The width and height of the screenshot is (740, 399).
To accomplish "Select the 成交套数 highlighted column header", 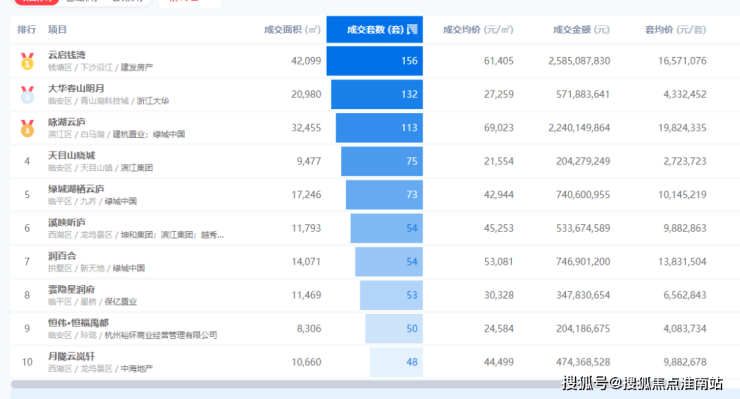I will point(375,29).
